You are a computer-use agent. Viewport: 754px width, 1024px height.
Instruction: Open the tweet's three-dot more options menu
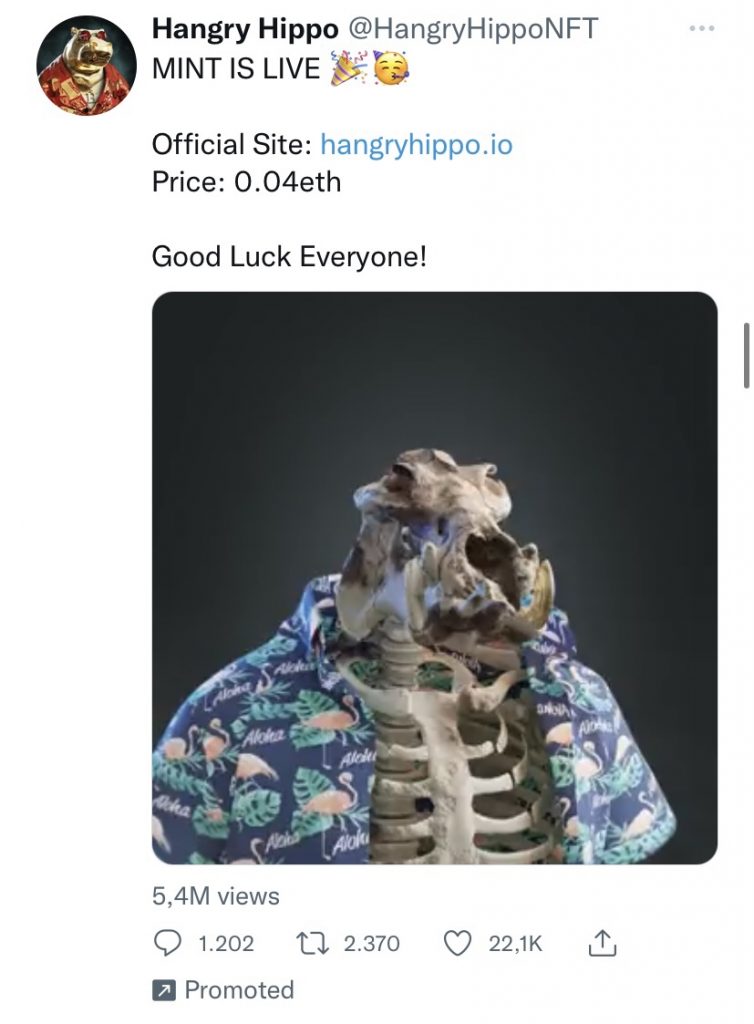coord(703,29)
